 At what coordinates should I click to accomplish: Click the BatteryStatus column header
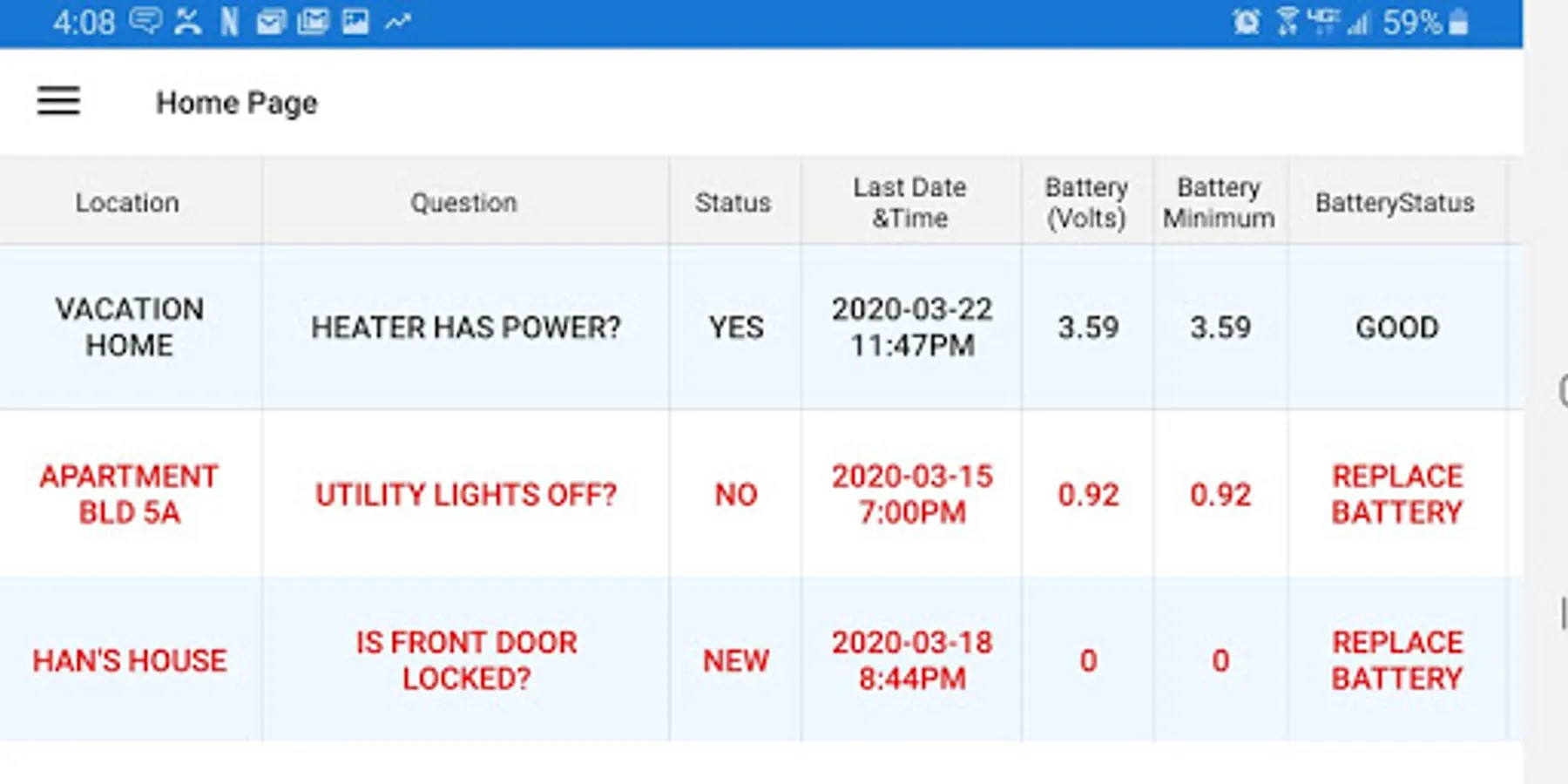pyautogui.click(x=1395, y=202)
